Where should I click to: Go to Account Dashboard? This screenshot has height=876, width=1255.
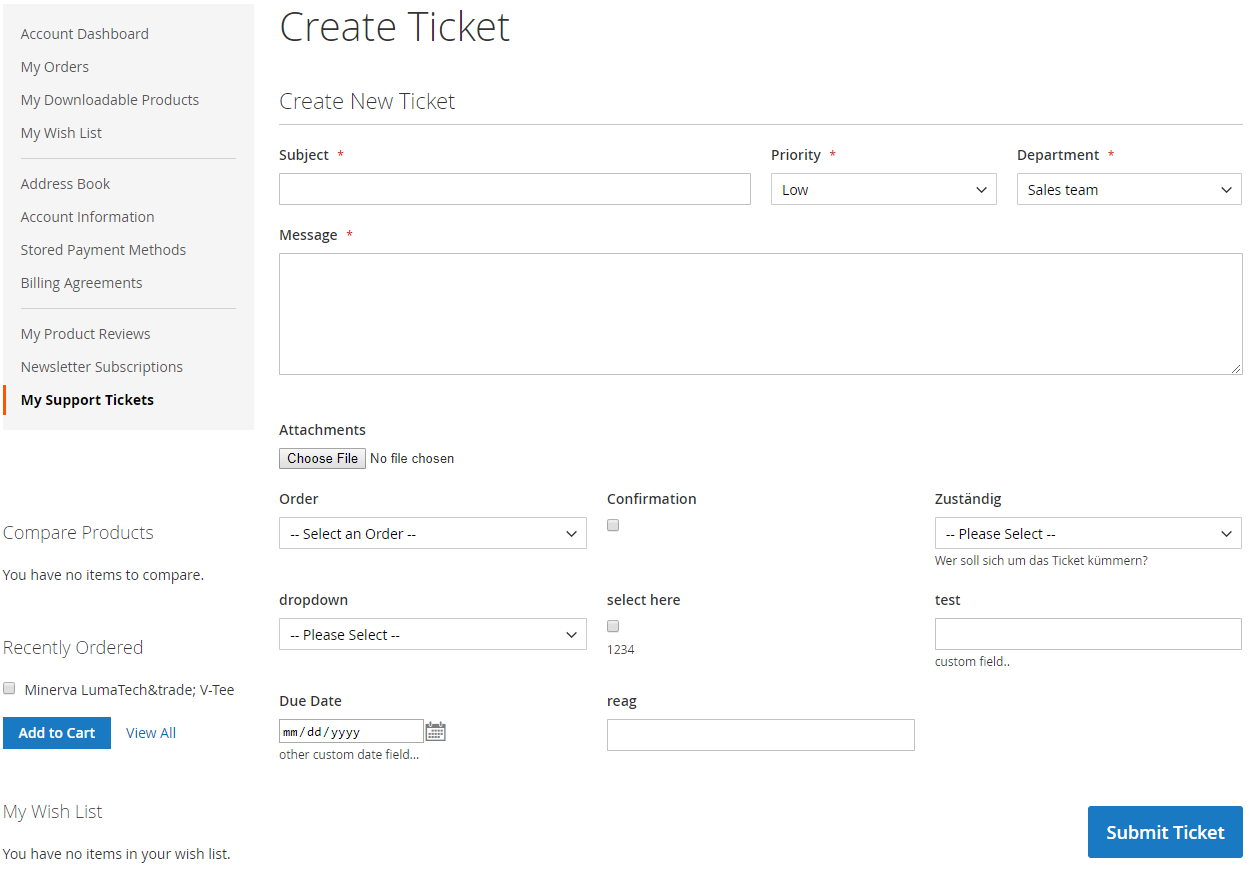point(85,34)
